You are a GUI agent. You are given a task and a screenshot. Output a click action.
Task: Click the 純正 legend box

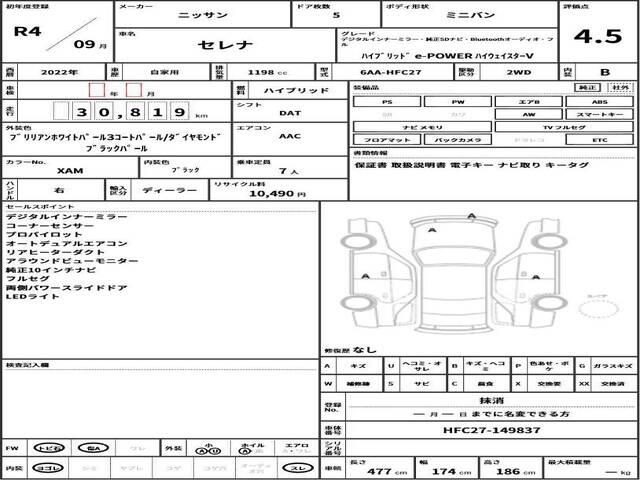[x=587, y=87]
